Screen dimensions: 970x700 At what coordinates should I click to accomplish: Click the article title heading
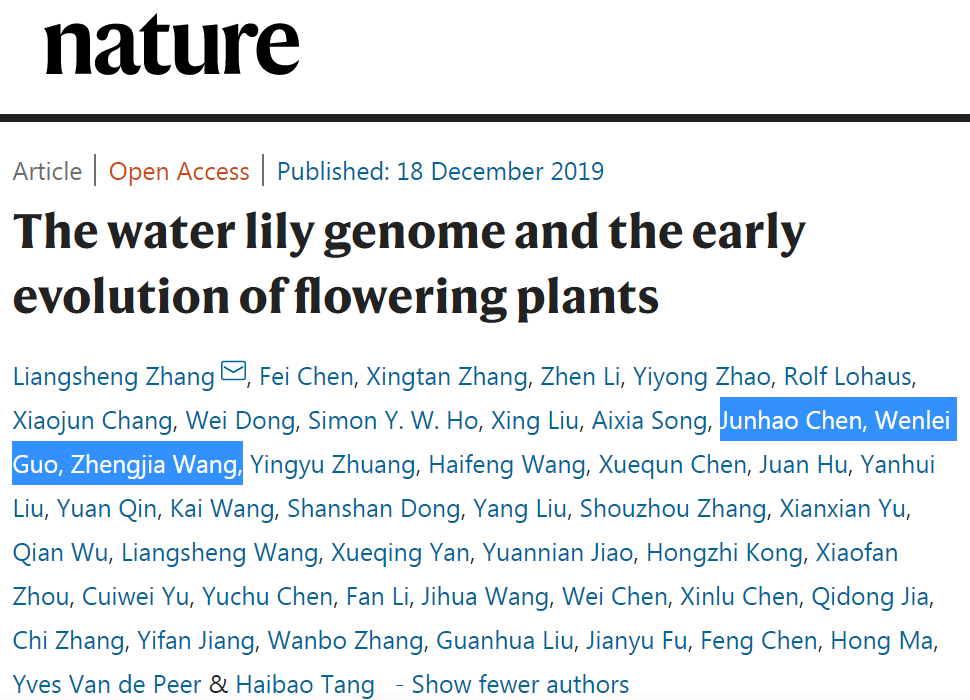pos(409,264)
